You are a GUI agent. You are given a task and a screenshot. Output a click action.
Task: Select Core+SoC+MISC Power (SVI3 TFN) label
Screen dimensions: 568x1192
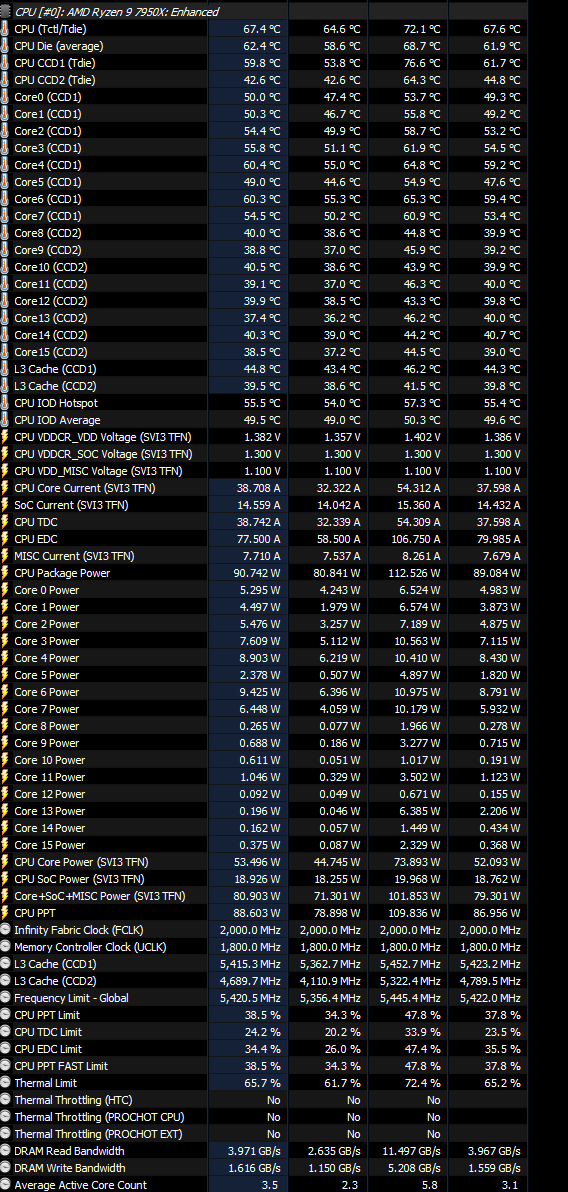pos(100,896)
